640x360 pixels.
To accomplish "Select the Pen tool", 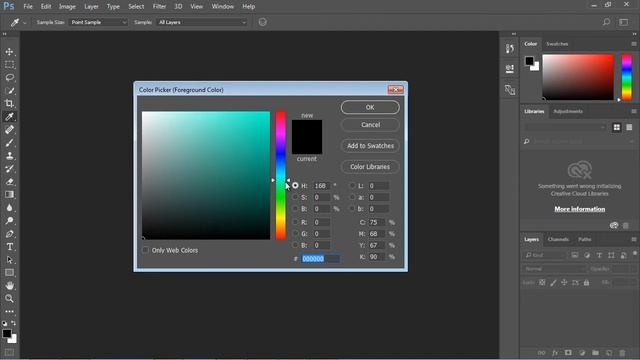I will tap(9, 234).
